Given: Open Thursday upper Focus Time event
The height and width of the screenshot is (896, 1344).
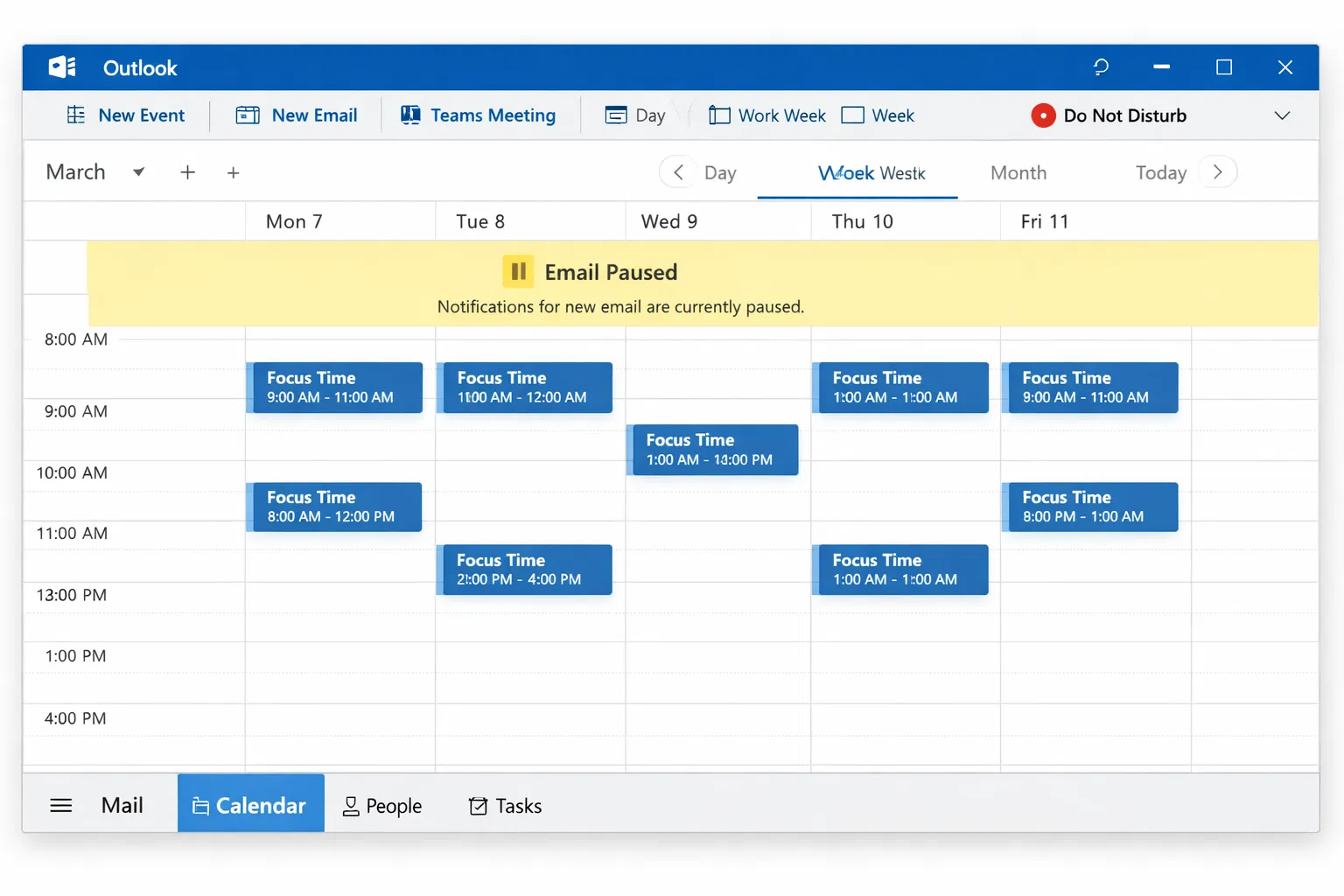Looking at the screenshot, I should [x=900, y=388].
